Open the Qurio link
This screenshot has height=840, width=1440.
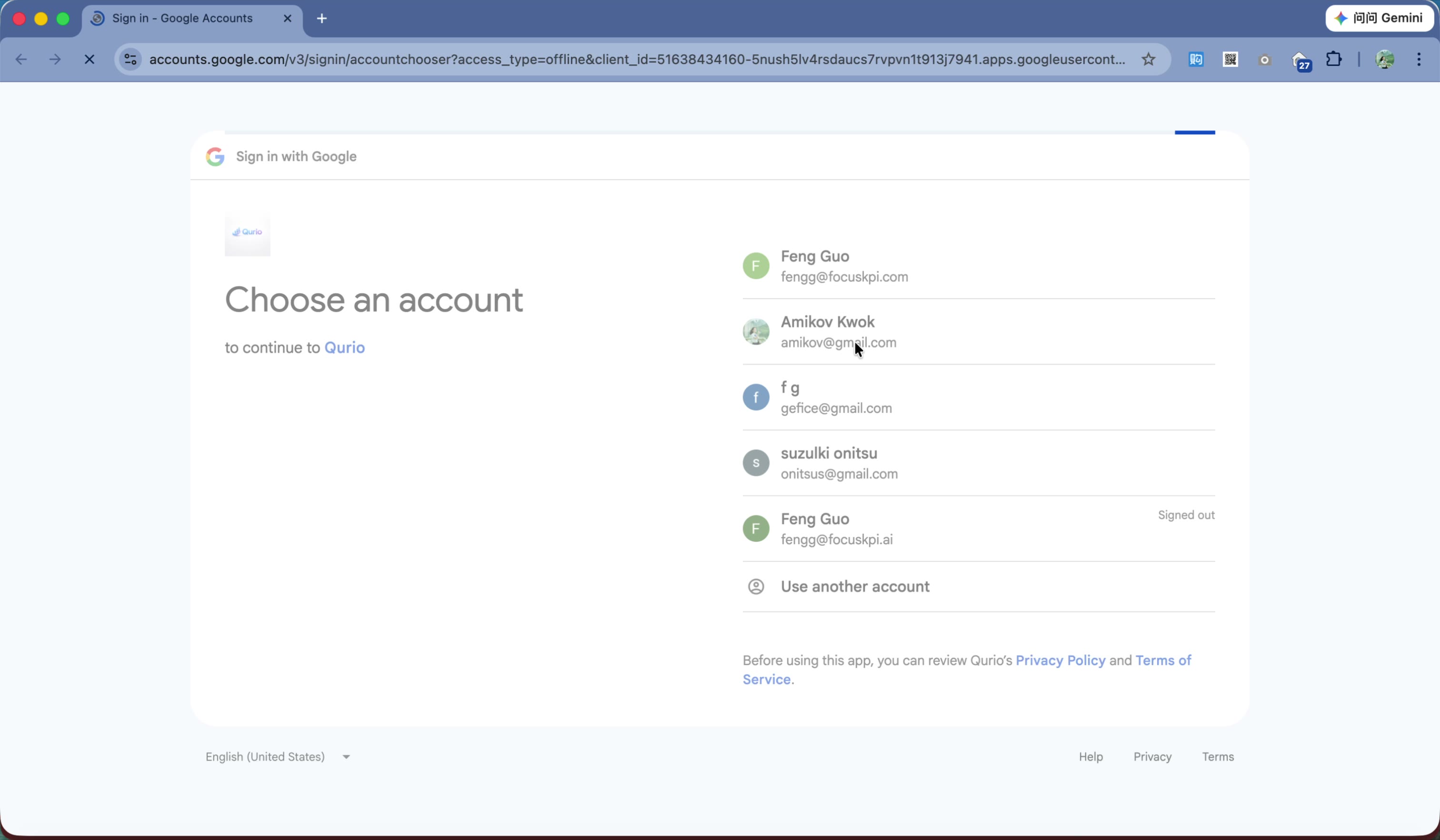coord(345,348)
